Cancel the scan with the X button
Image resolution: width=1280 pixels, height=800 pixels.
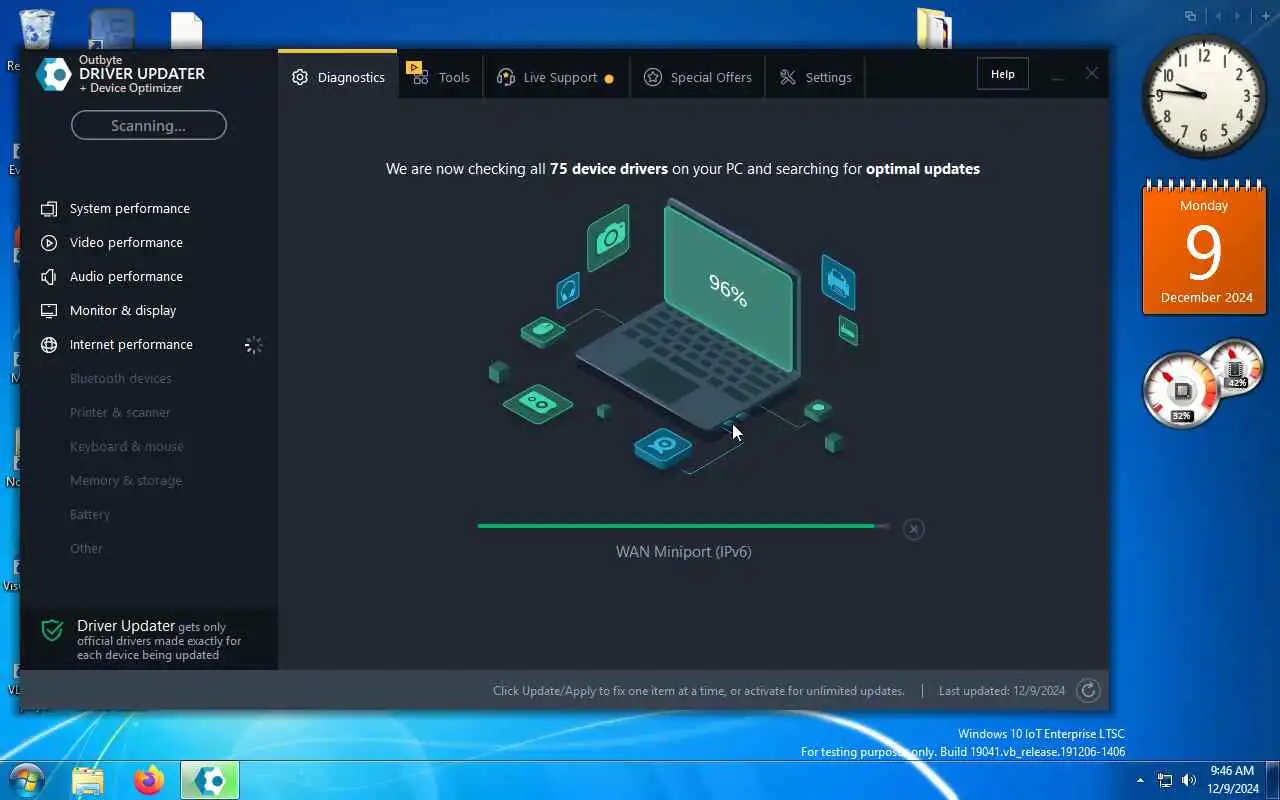pos(913,529)
